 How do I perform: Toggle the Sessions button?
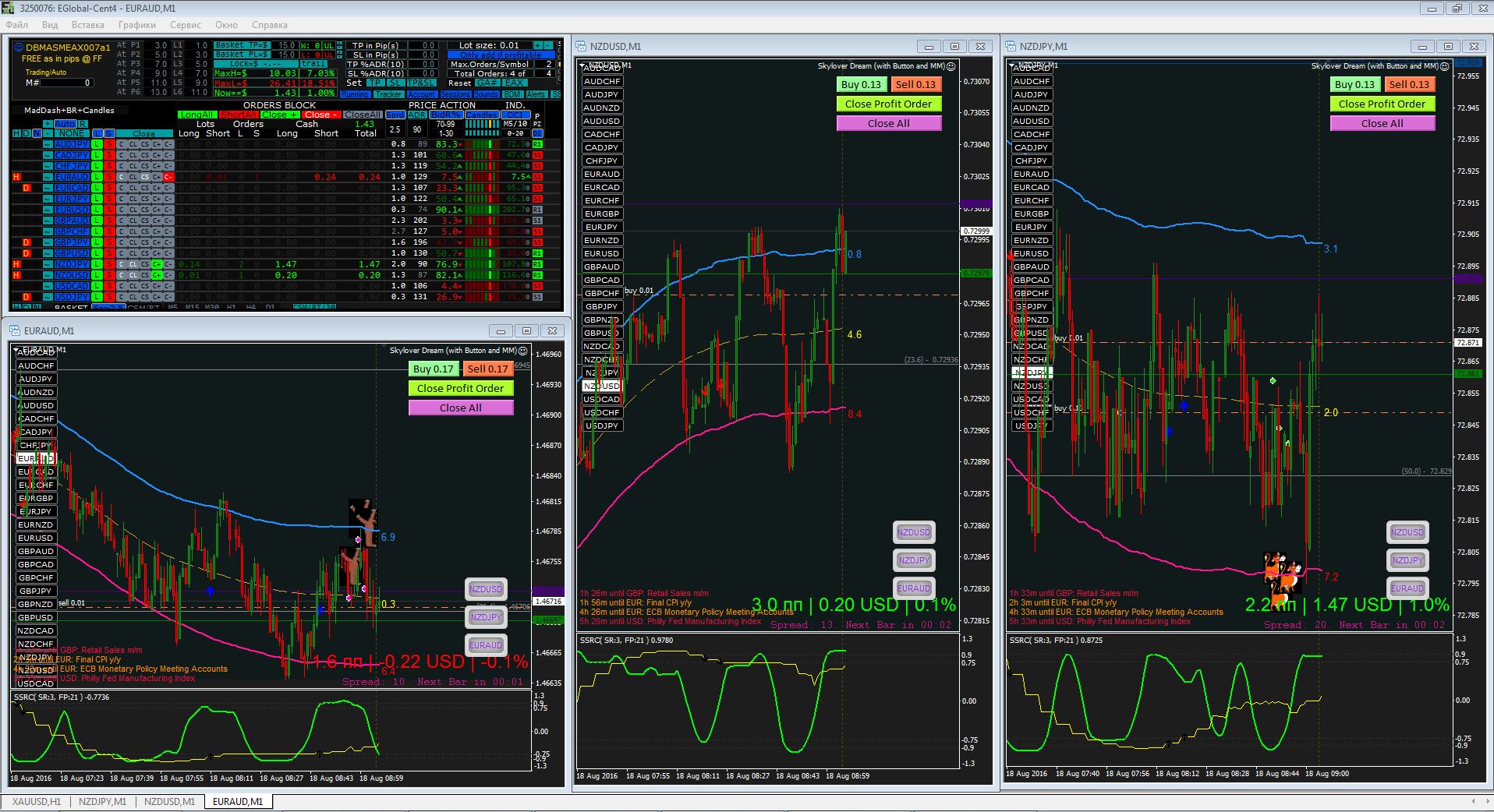(455, 94)
